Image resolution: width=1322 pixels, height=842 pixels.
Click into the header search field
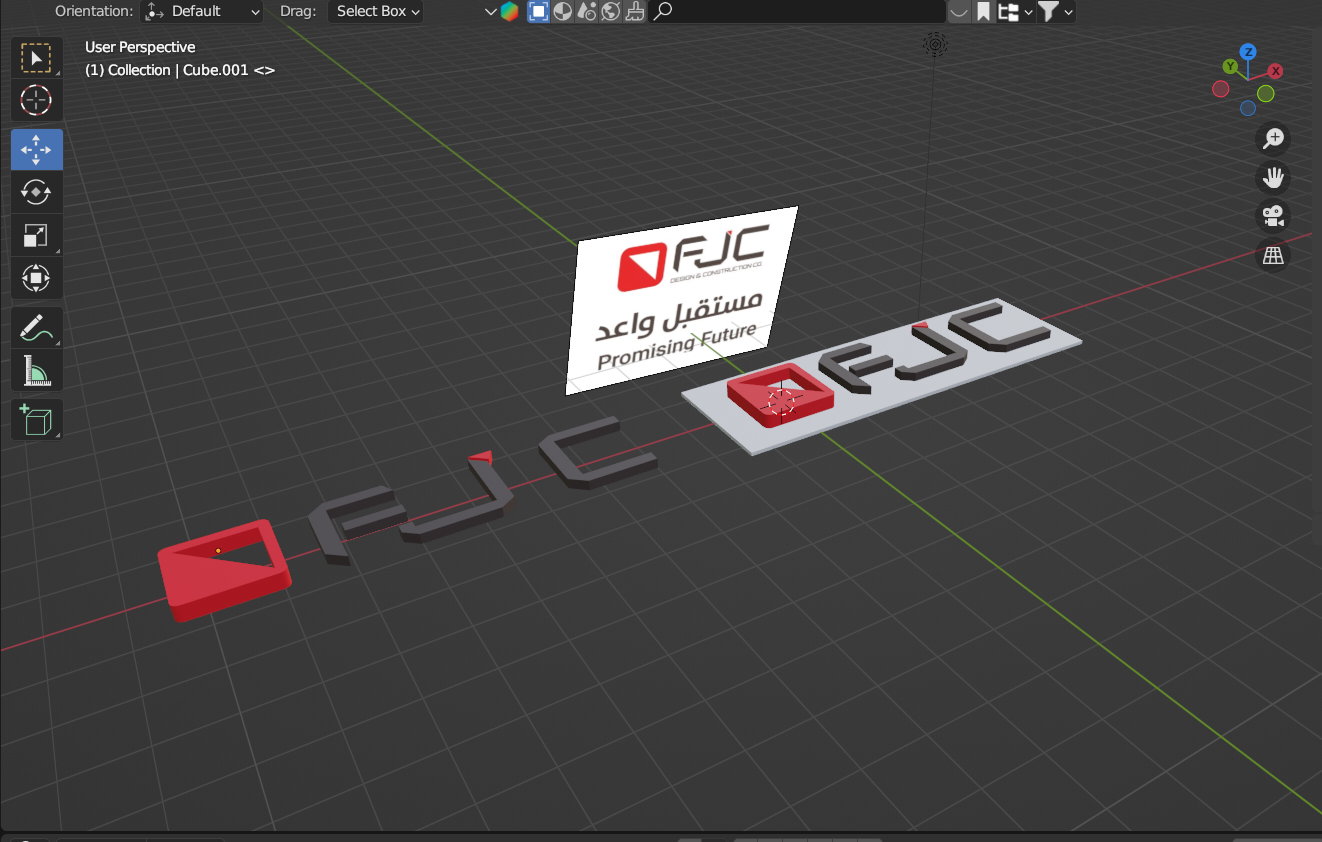click(797, 12)
